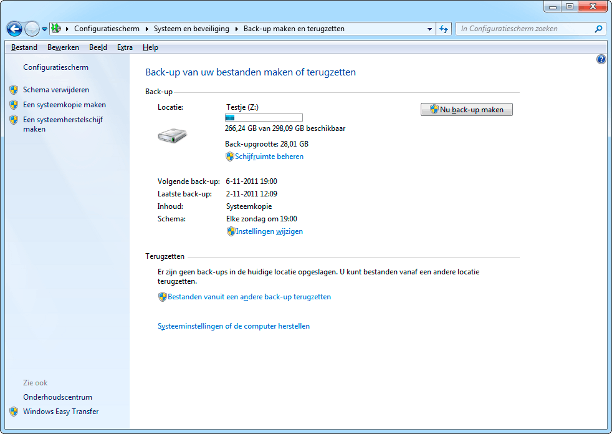The image size is (612, 434).
Task: Click next backup date 6-11-2011 19:00
Action: click(251, 181)
